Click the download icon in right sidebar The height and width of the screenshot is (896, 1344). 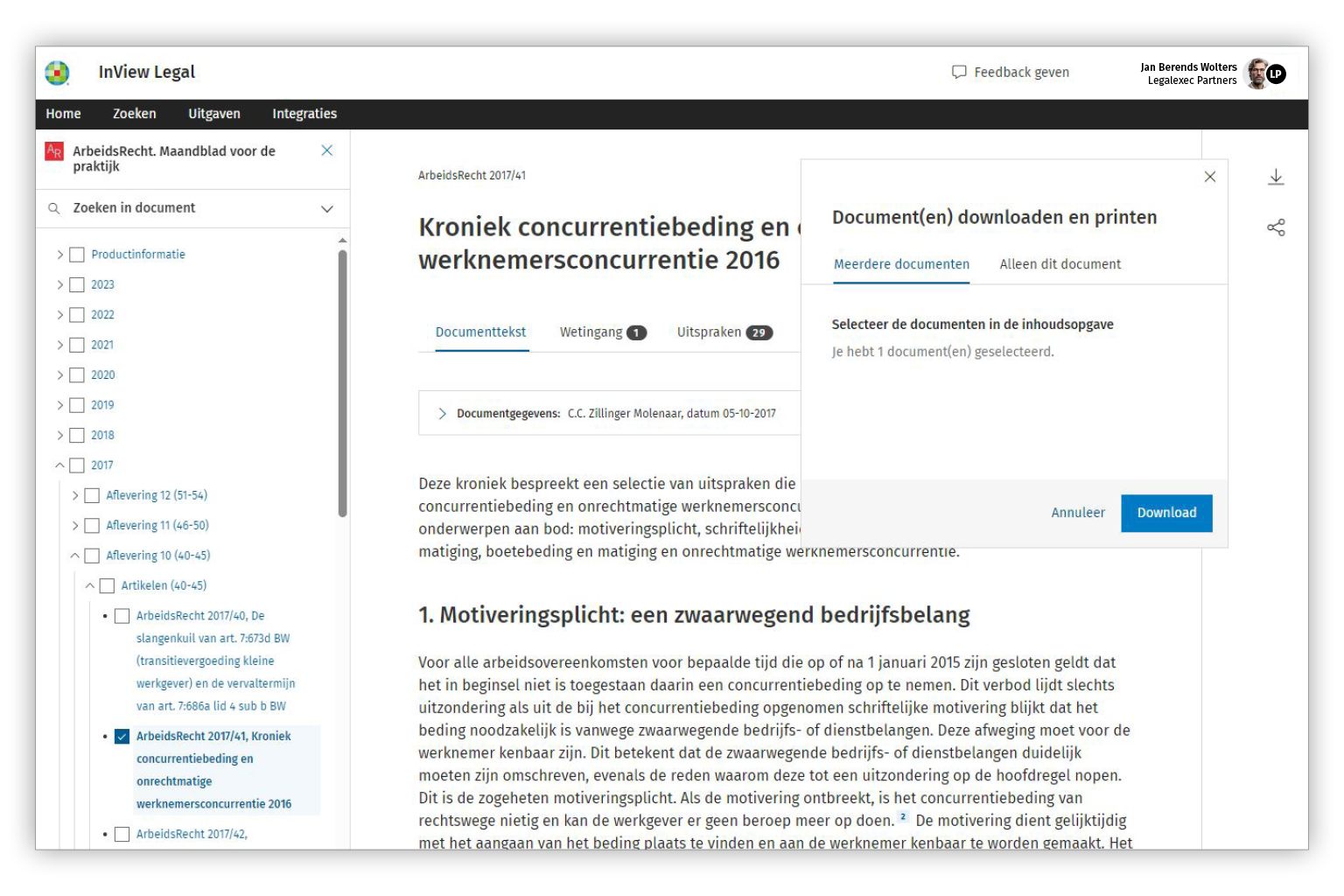click(1276, 178)
